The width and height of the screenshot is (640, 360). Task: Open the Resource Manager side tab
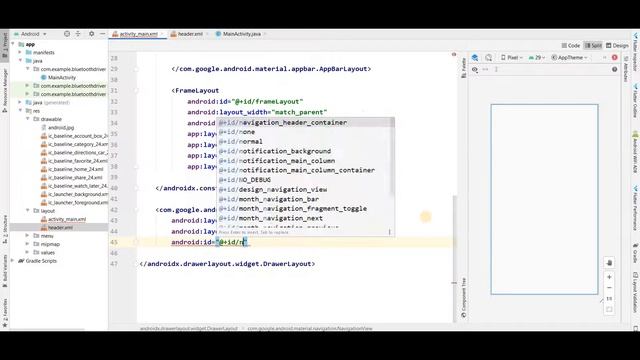click(5, 90)
